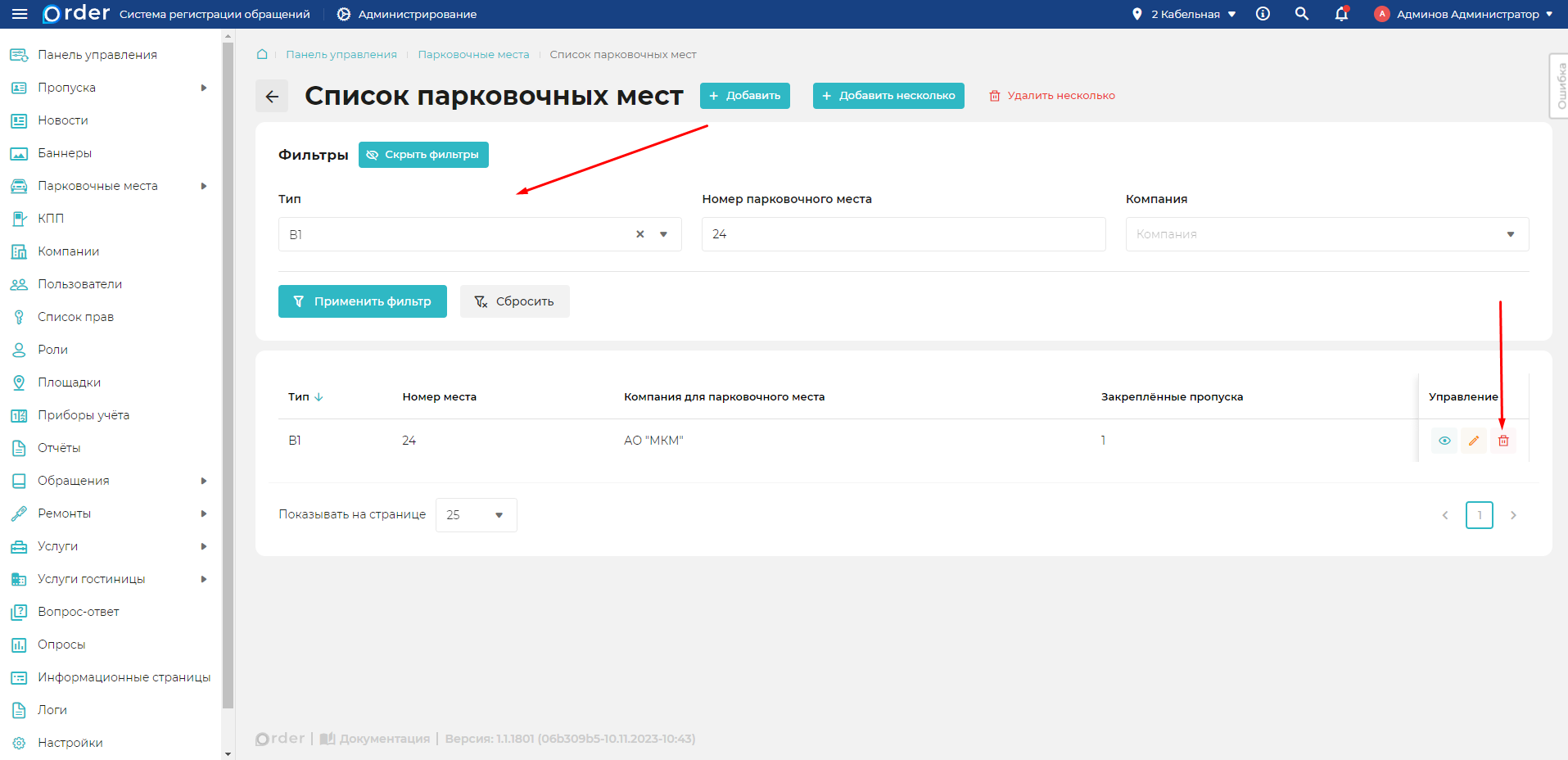
Task: View parking spot via eye icon
Action: point(1444,441)
